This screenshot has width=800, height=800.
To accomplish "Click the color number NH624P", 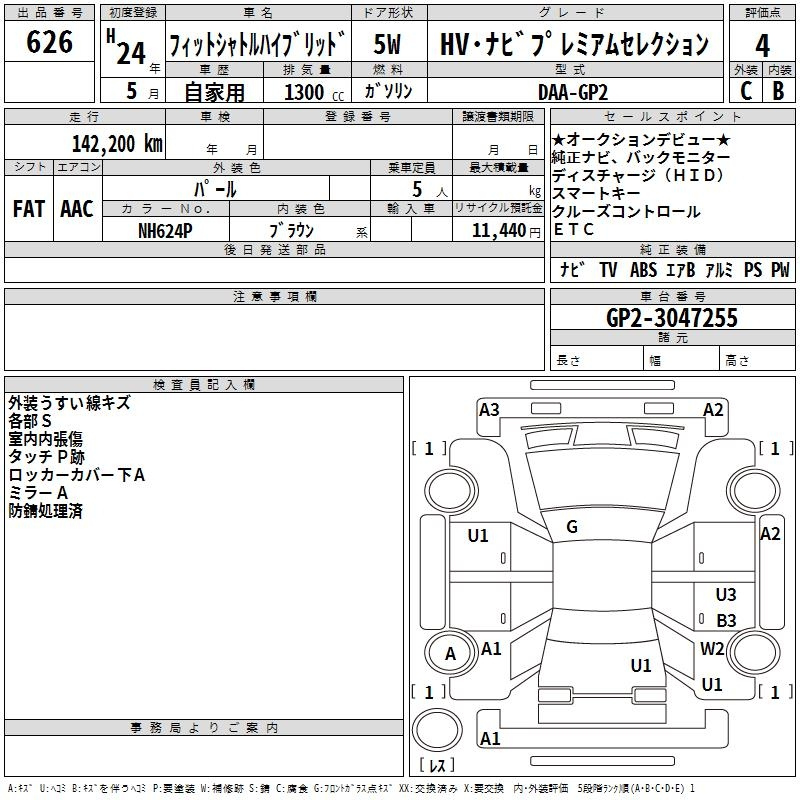I will (x=165, y=231).
